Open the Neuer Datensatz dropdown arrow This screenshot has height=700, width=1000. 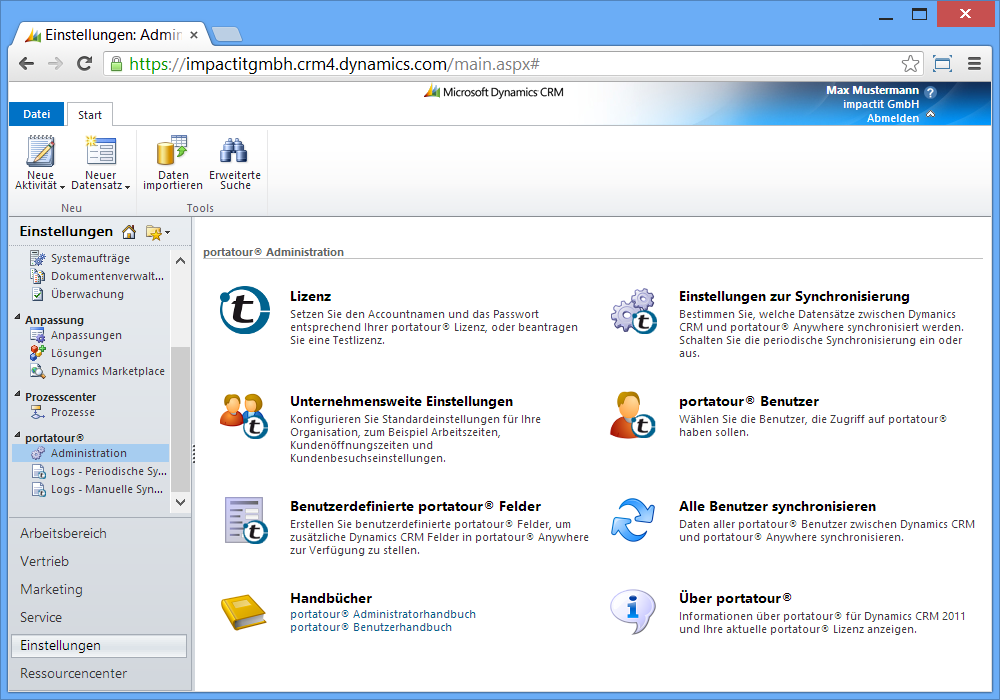[x=128, y=187]
